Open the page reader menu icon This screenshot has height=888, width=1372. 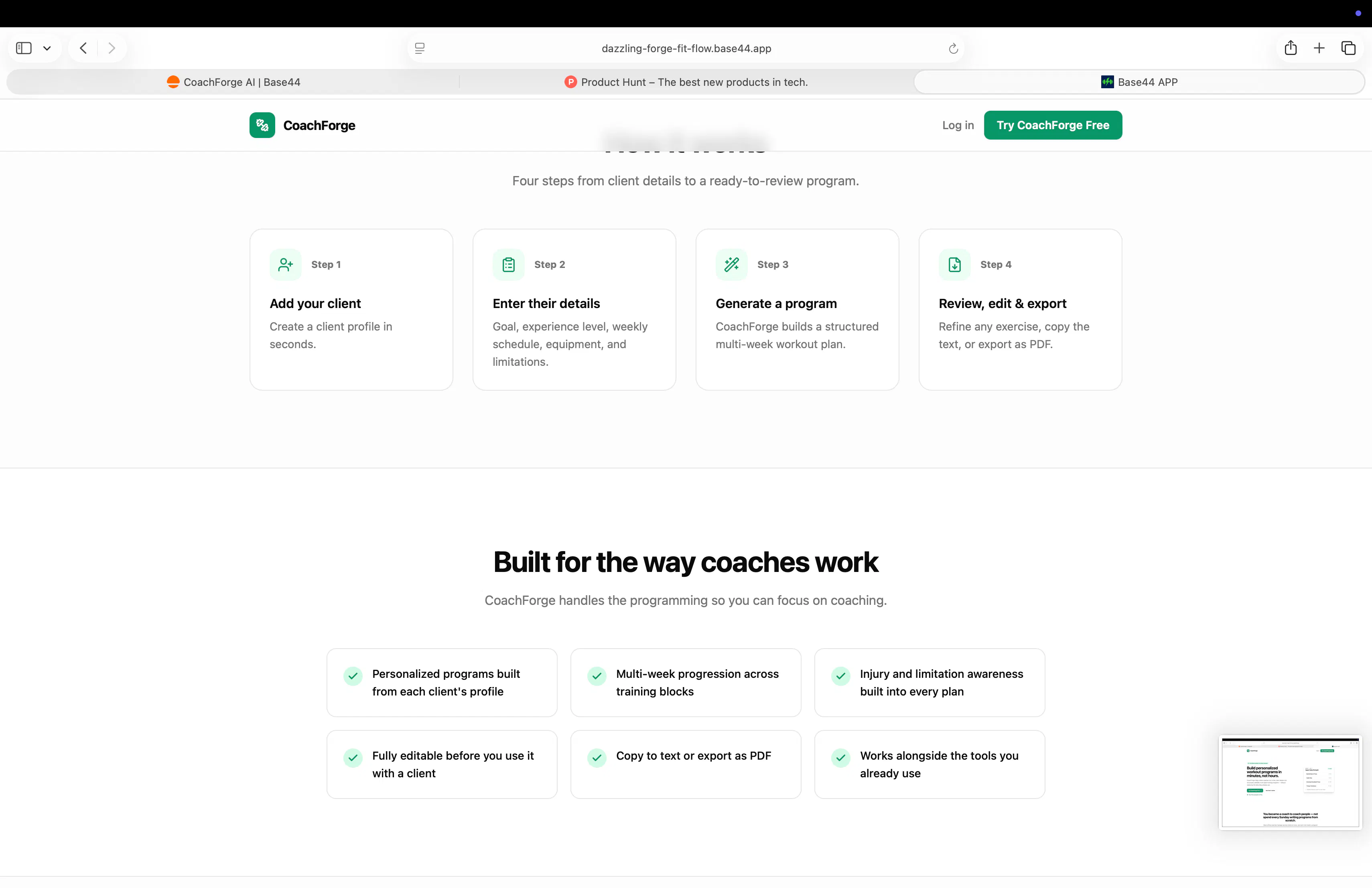[420, 49]
